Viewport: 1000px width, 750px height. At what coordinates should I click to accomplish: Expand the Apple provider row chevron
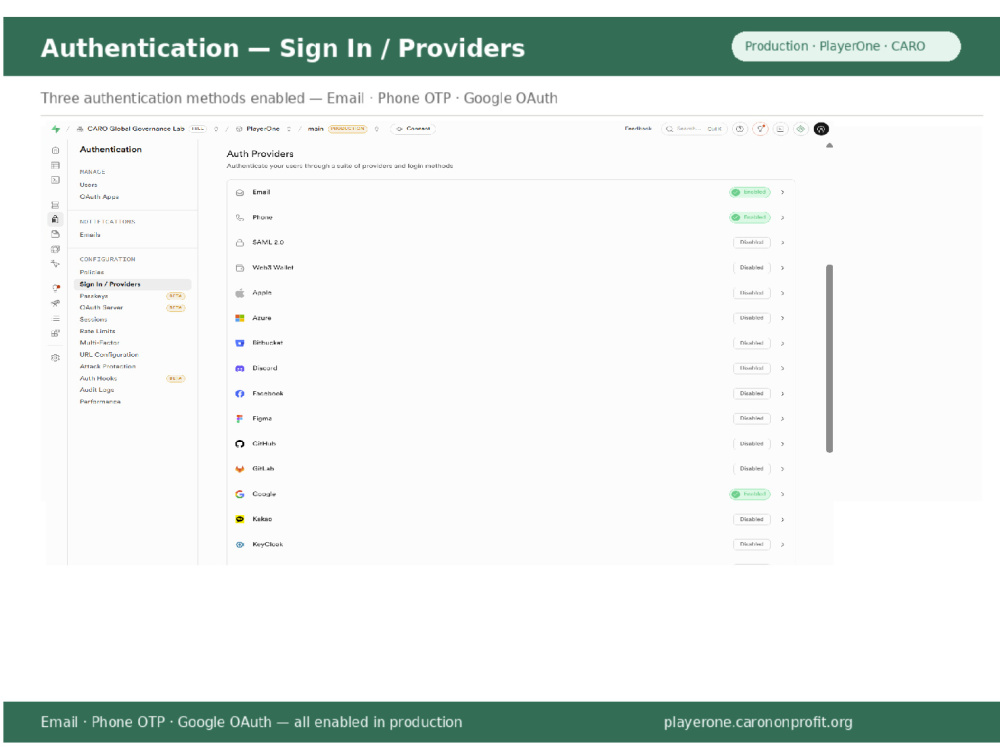click(x=783, y=293)
